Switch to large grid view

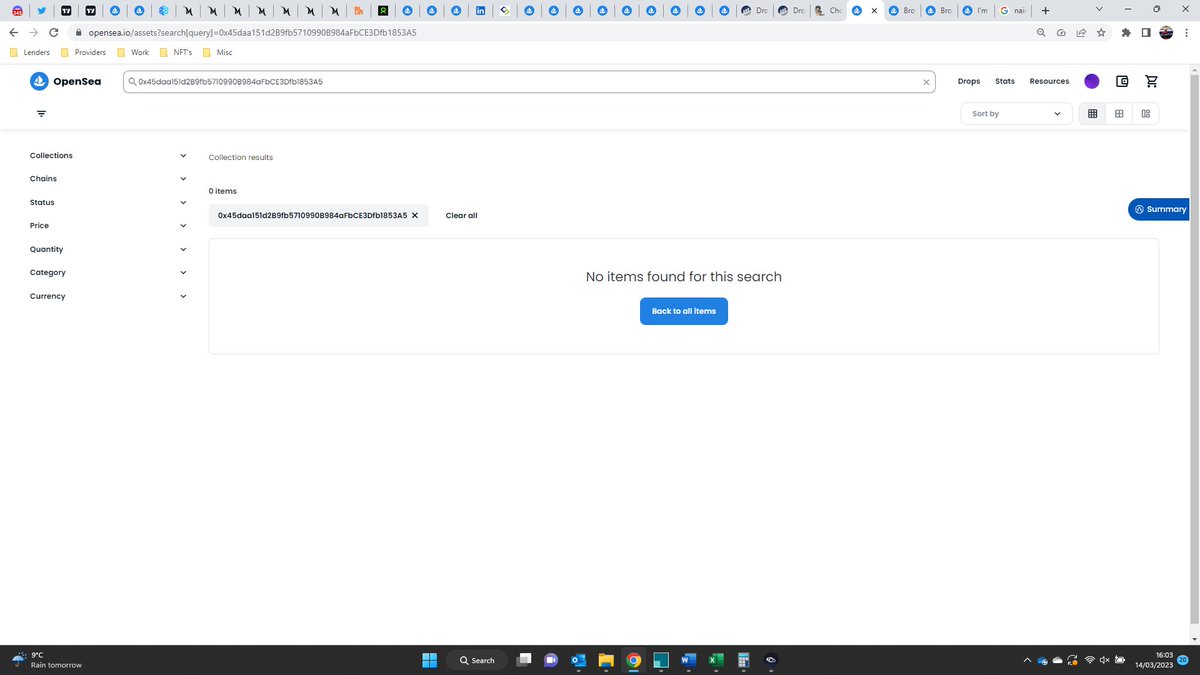coord(1119,113)
